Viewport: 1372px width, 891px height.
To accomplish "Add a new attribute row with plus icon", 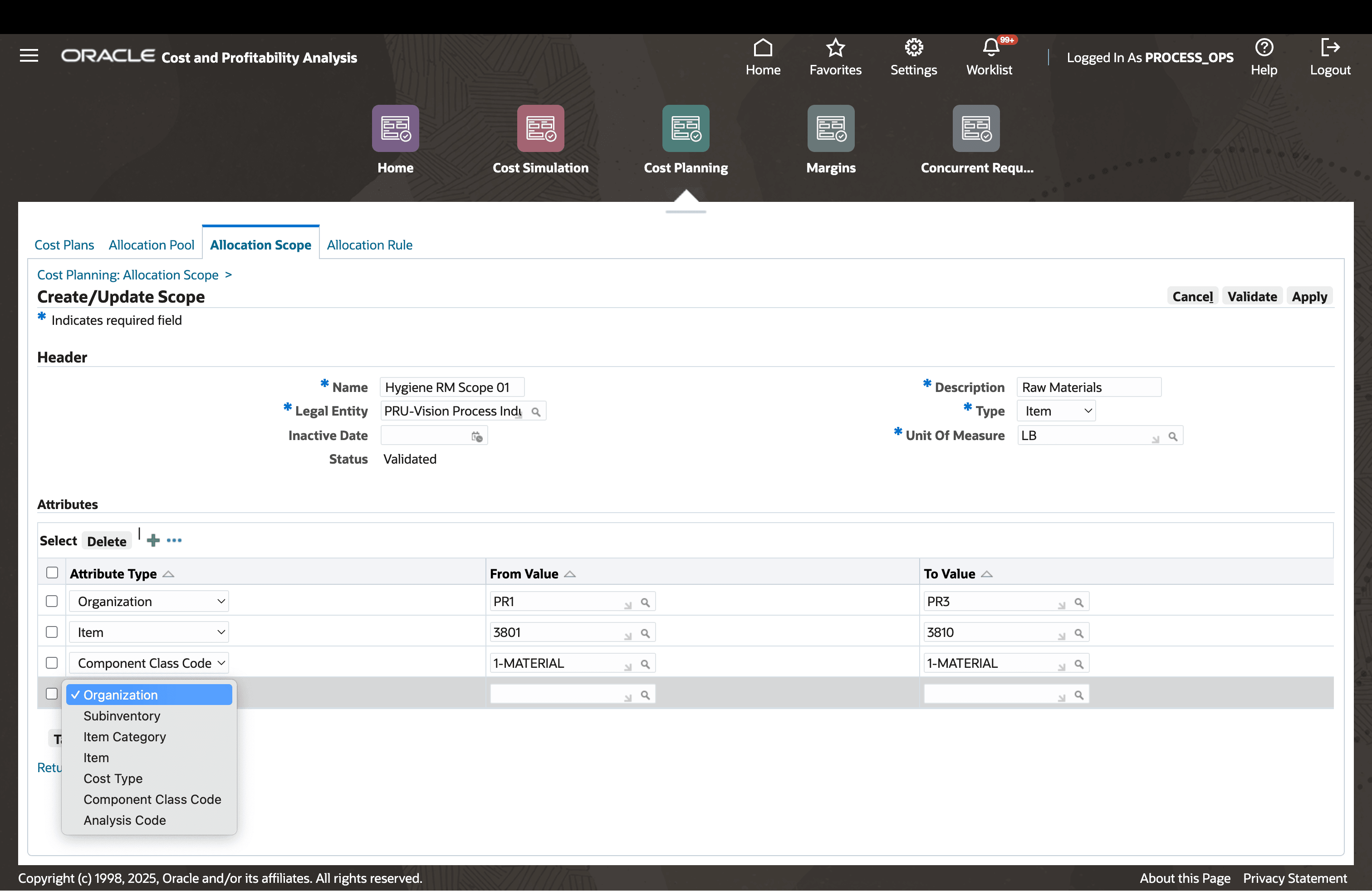I will tap(153, 540).
